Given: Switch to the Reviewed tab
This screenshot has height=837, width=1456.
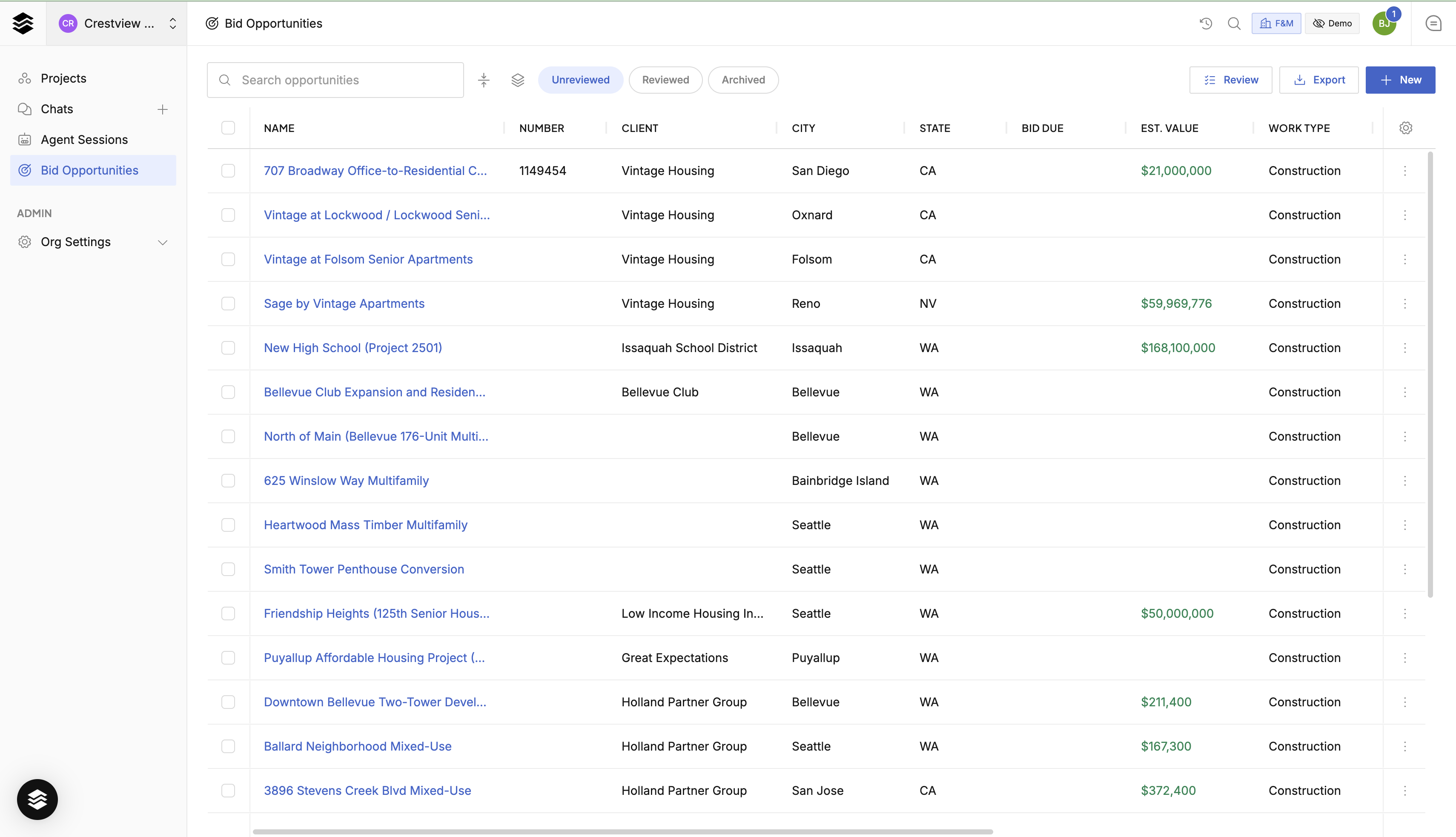Looking at the screenshot, I should (665, 80).
